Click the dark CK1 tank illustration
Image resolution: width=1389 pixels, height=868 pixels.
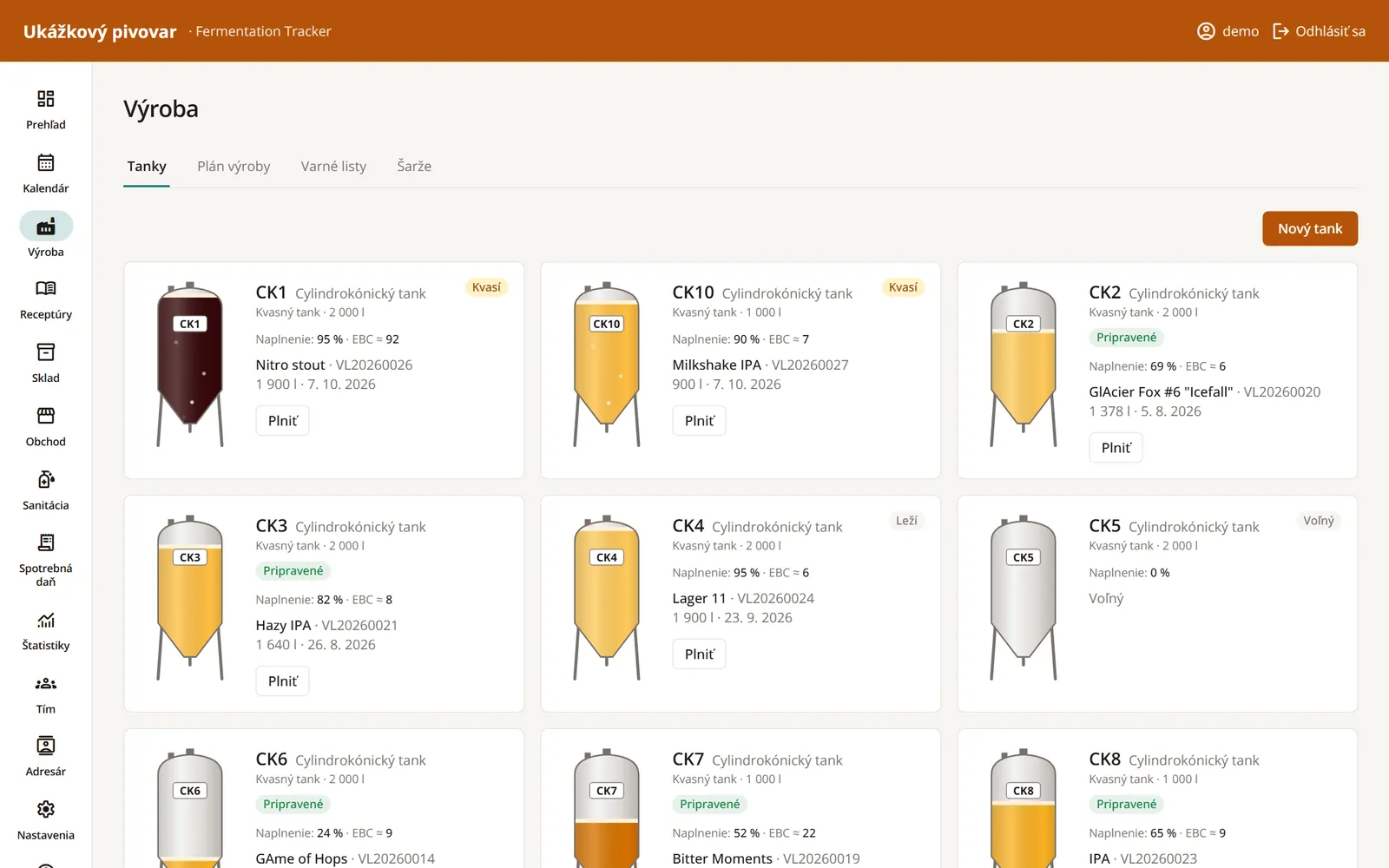tap(190, 364)
